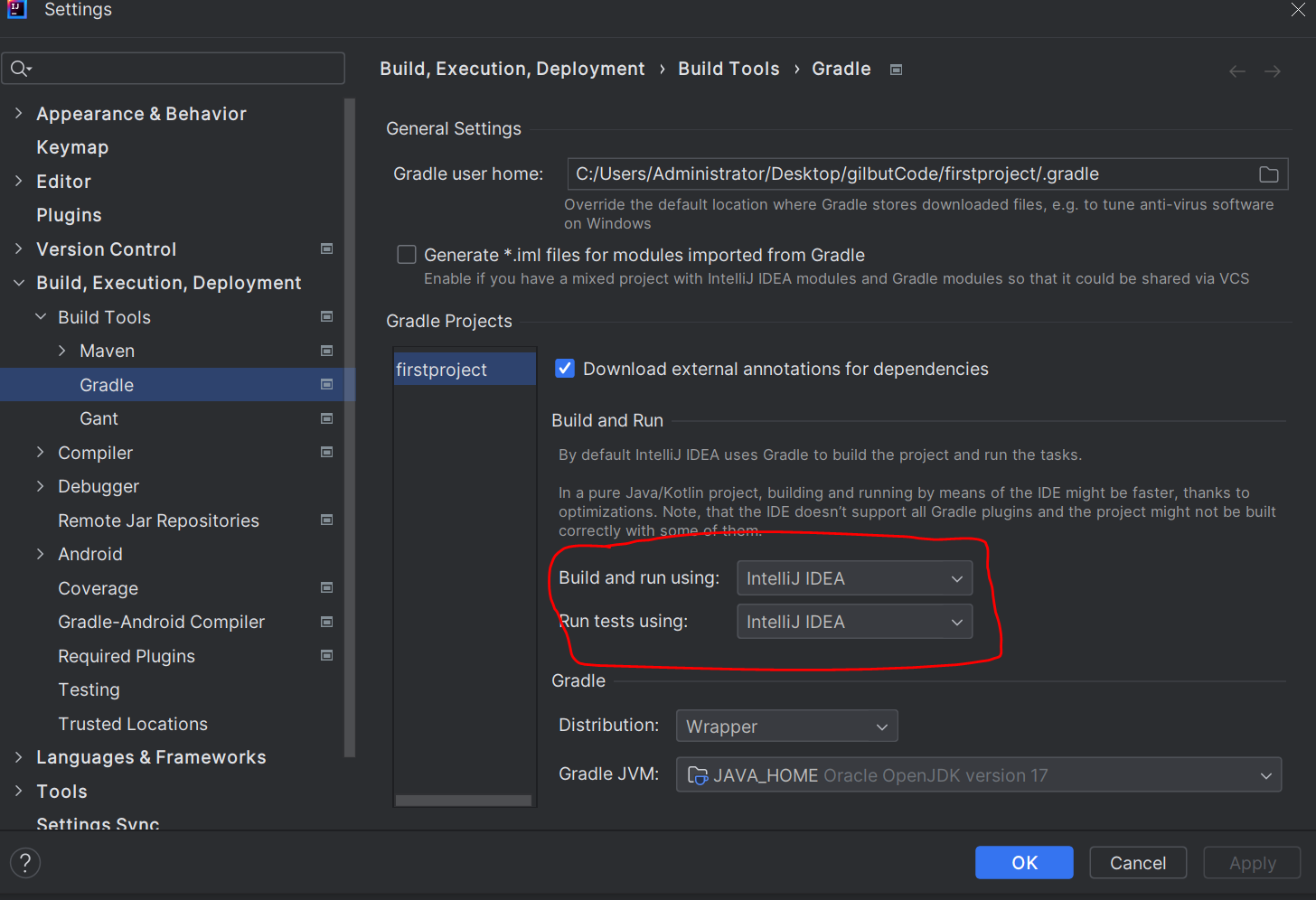Close the Settings dialog

tap(1298, 9)
